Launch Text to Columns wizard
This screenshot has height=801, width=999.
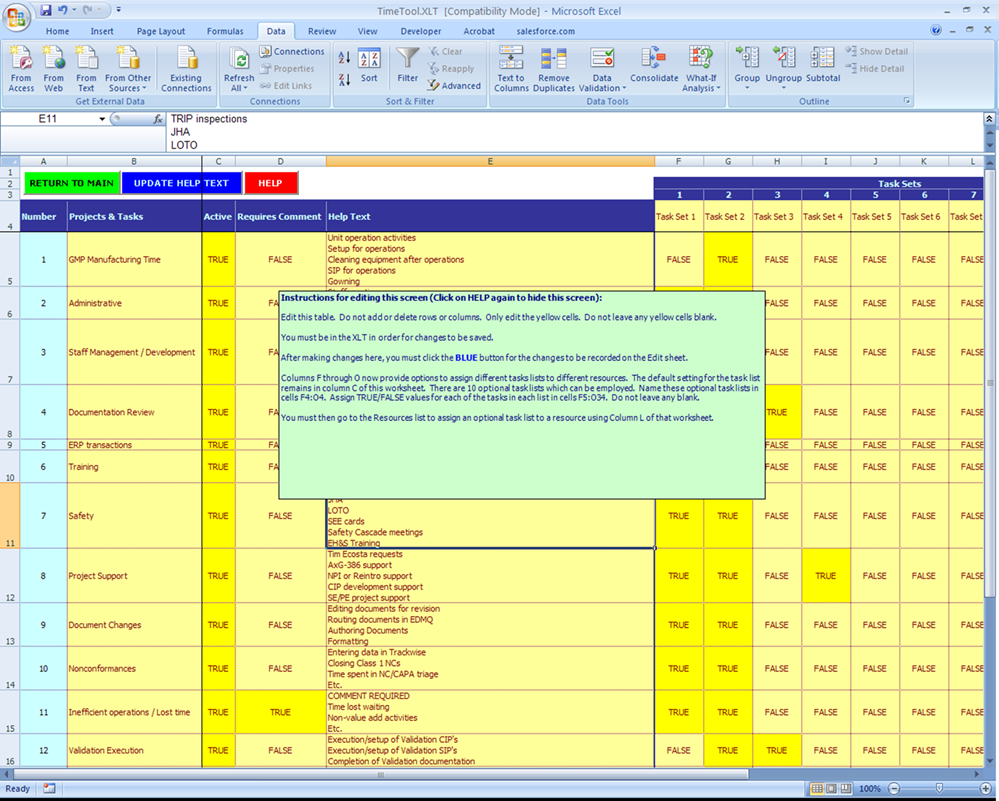coord(511,69)
